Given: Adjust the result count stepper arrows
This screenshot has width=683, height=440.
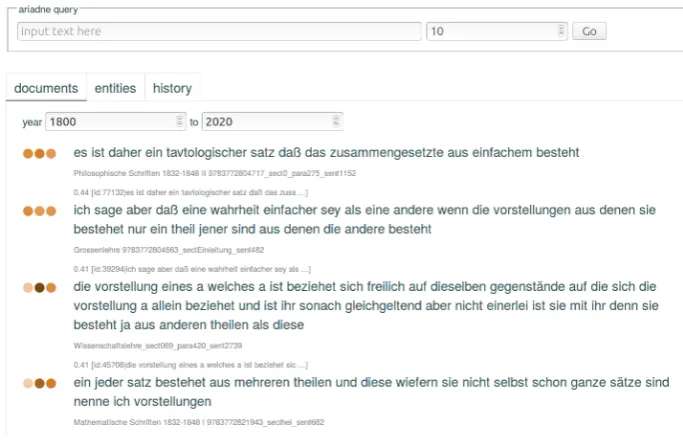Looking at the screenshot, I should click(561, 31).
